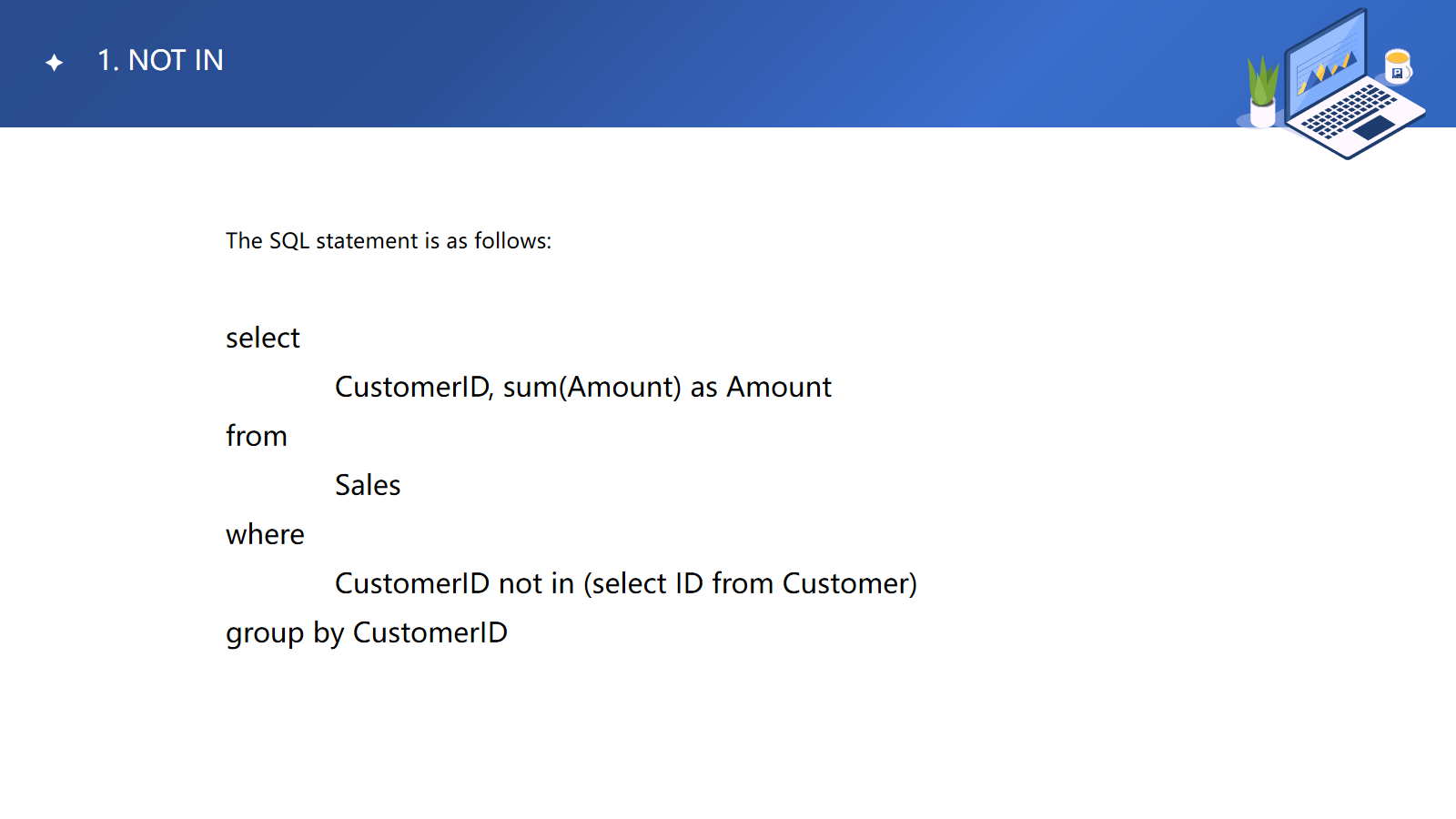This screenshot has height=819, width=1456.
Task: Click "CustomerID," in the select column list
Action: coord(414,388)
